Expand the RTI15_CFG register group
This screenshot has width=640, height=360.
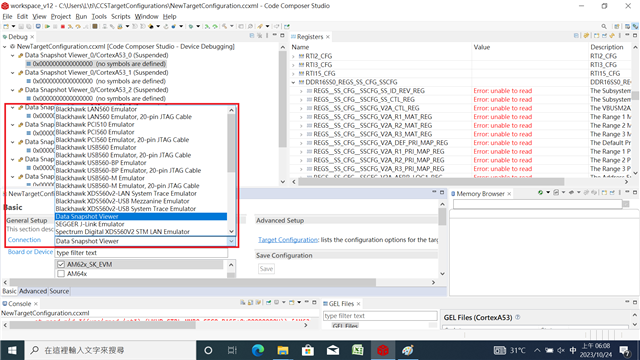coord(293,73)
